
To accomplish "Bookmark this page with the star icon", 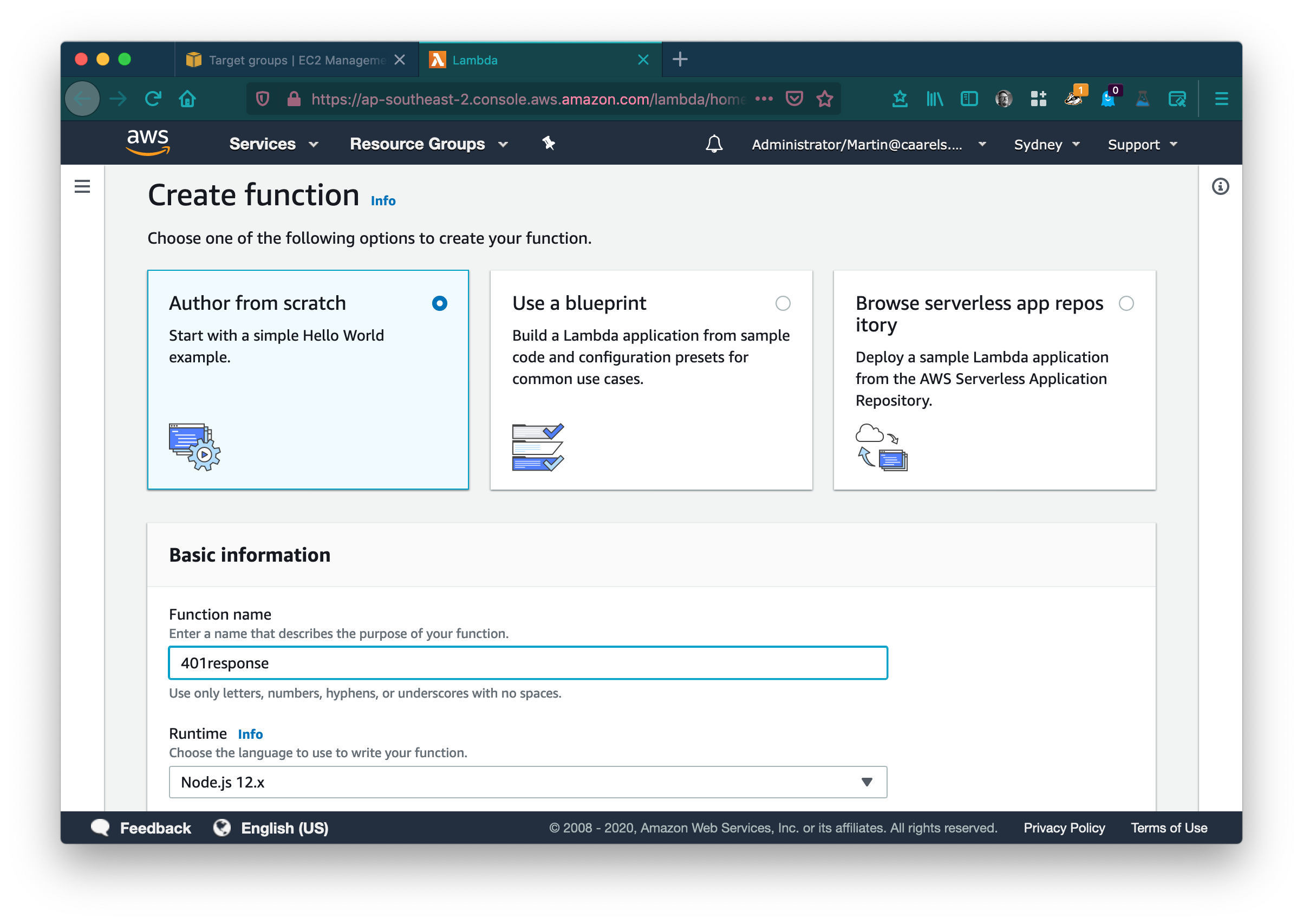I will 824,98.
